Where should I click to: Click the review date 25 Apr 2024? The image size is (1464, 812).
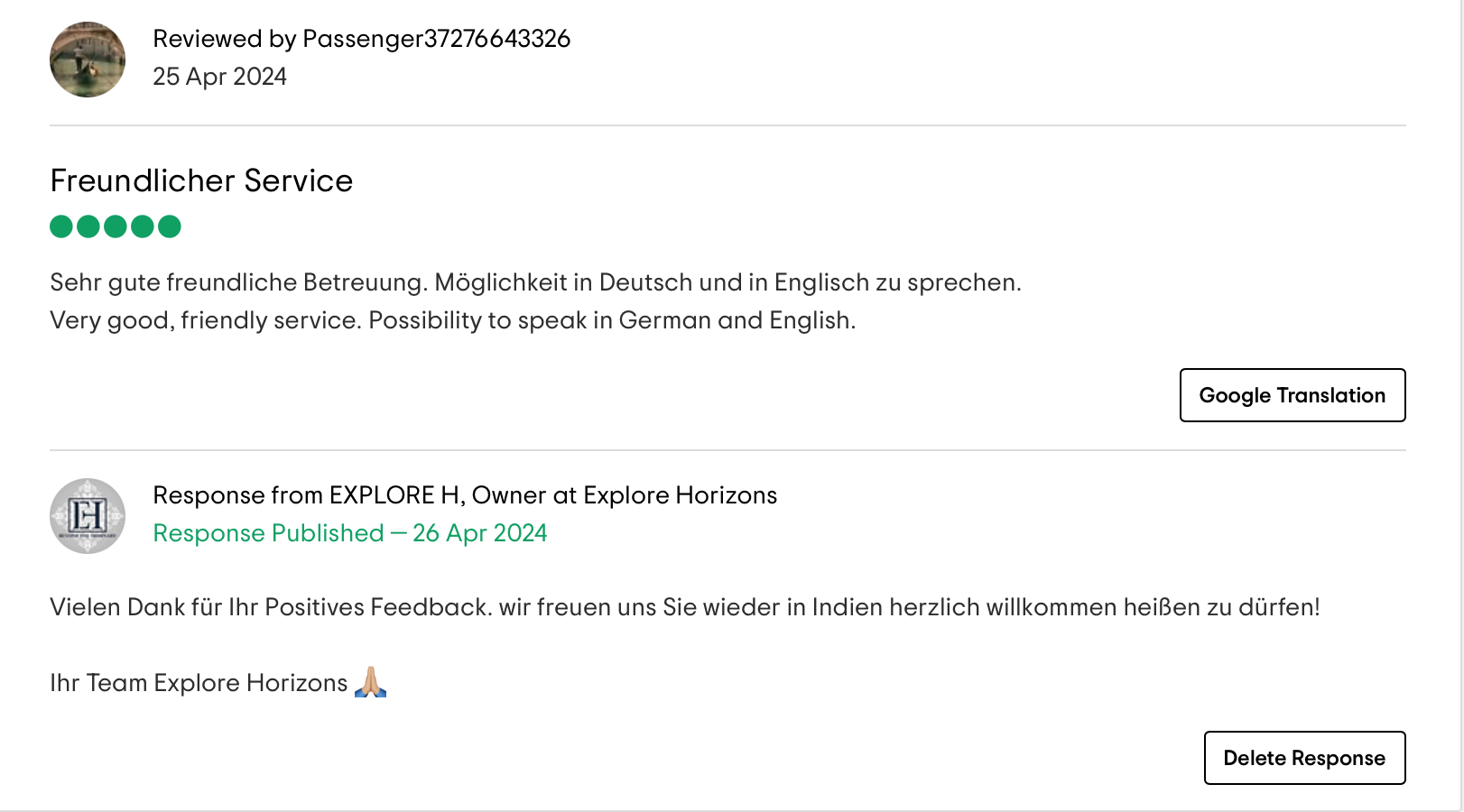click(219, 77)
